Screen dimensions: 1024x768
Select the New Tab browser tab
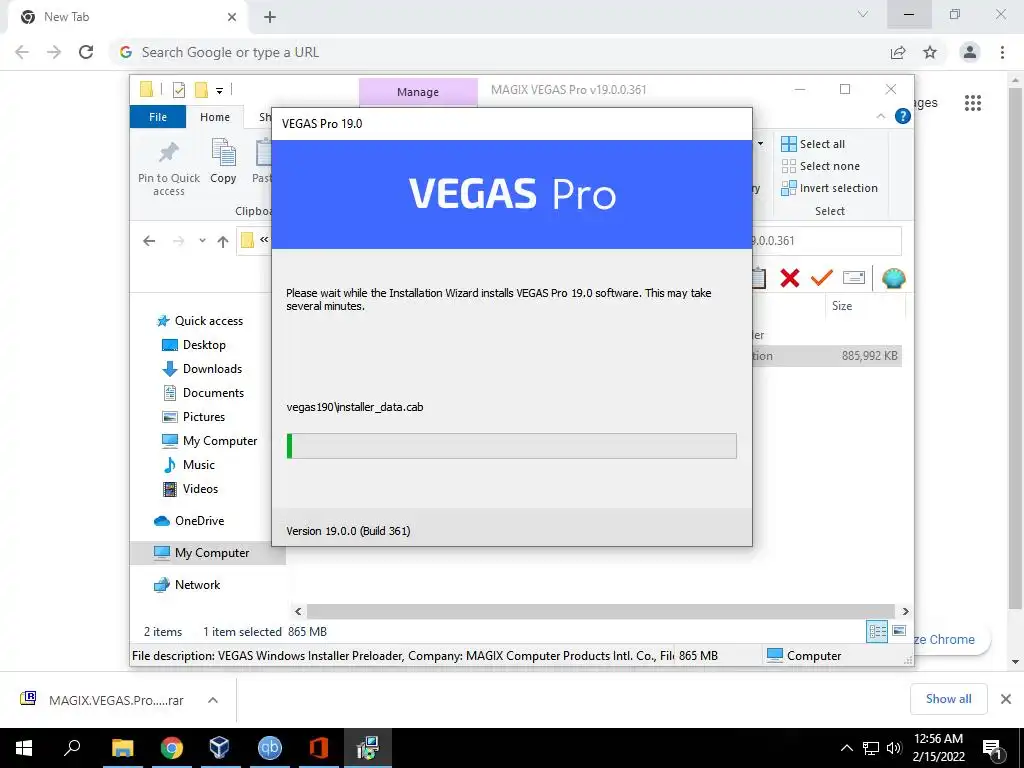[129, 18]
